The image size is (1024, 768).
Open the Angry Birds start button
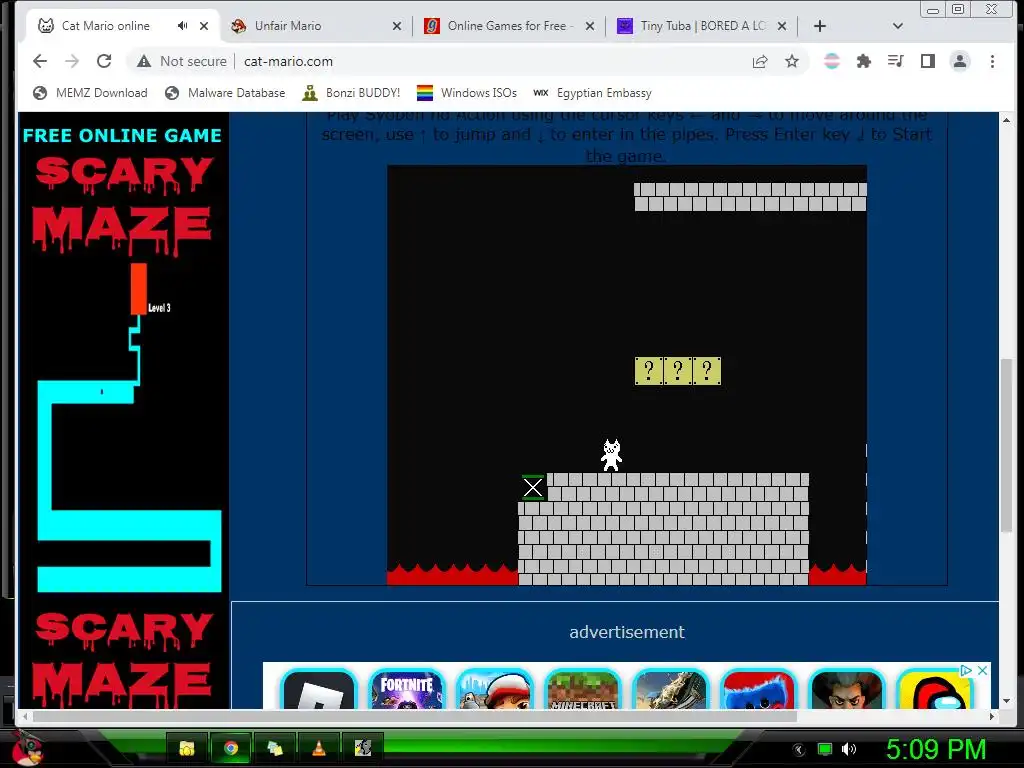[x=27, y=748]
